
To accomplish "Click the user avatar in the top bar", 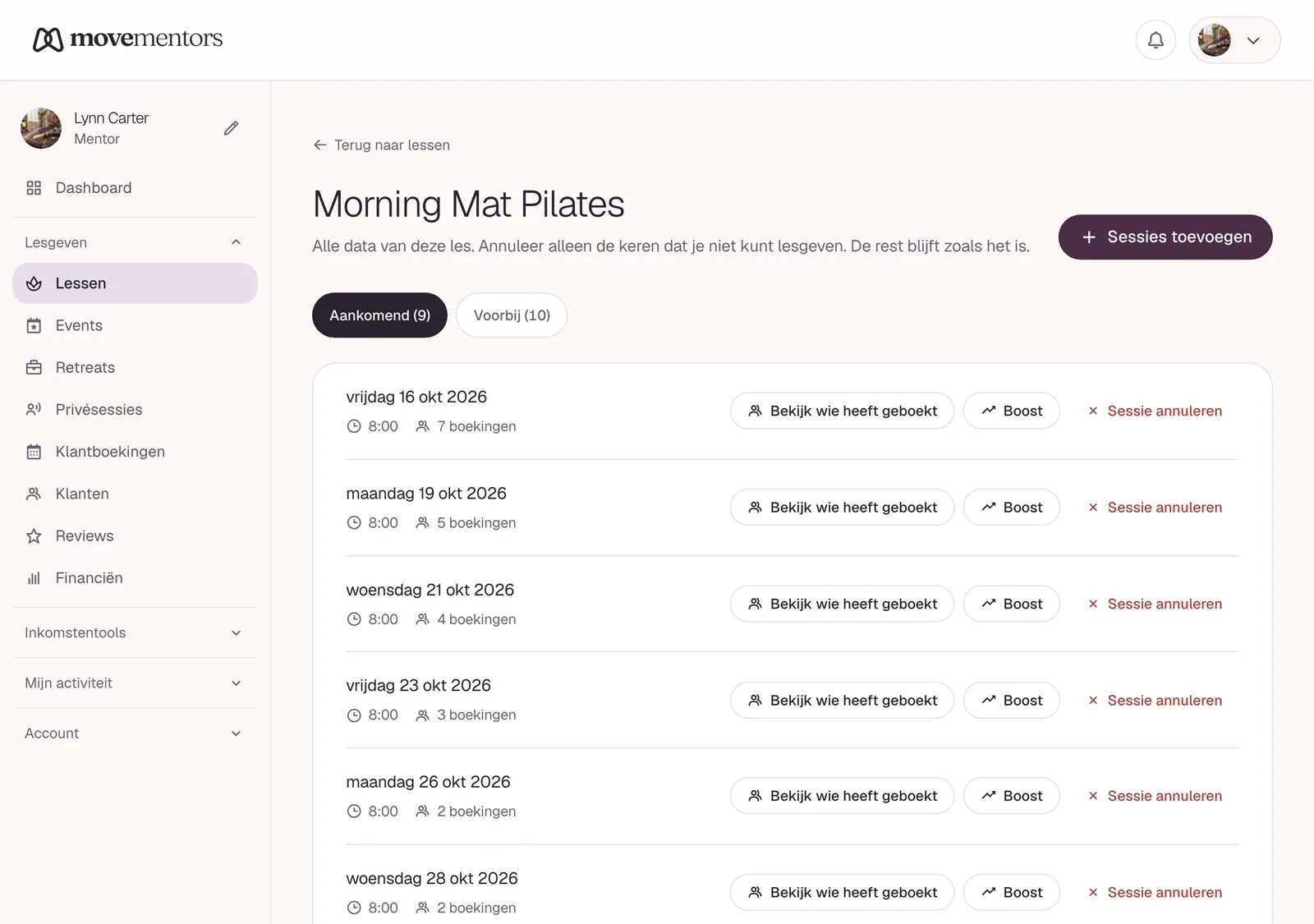I will [x=1214, y=39].
